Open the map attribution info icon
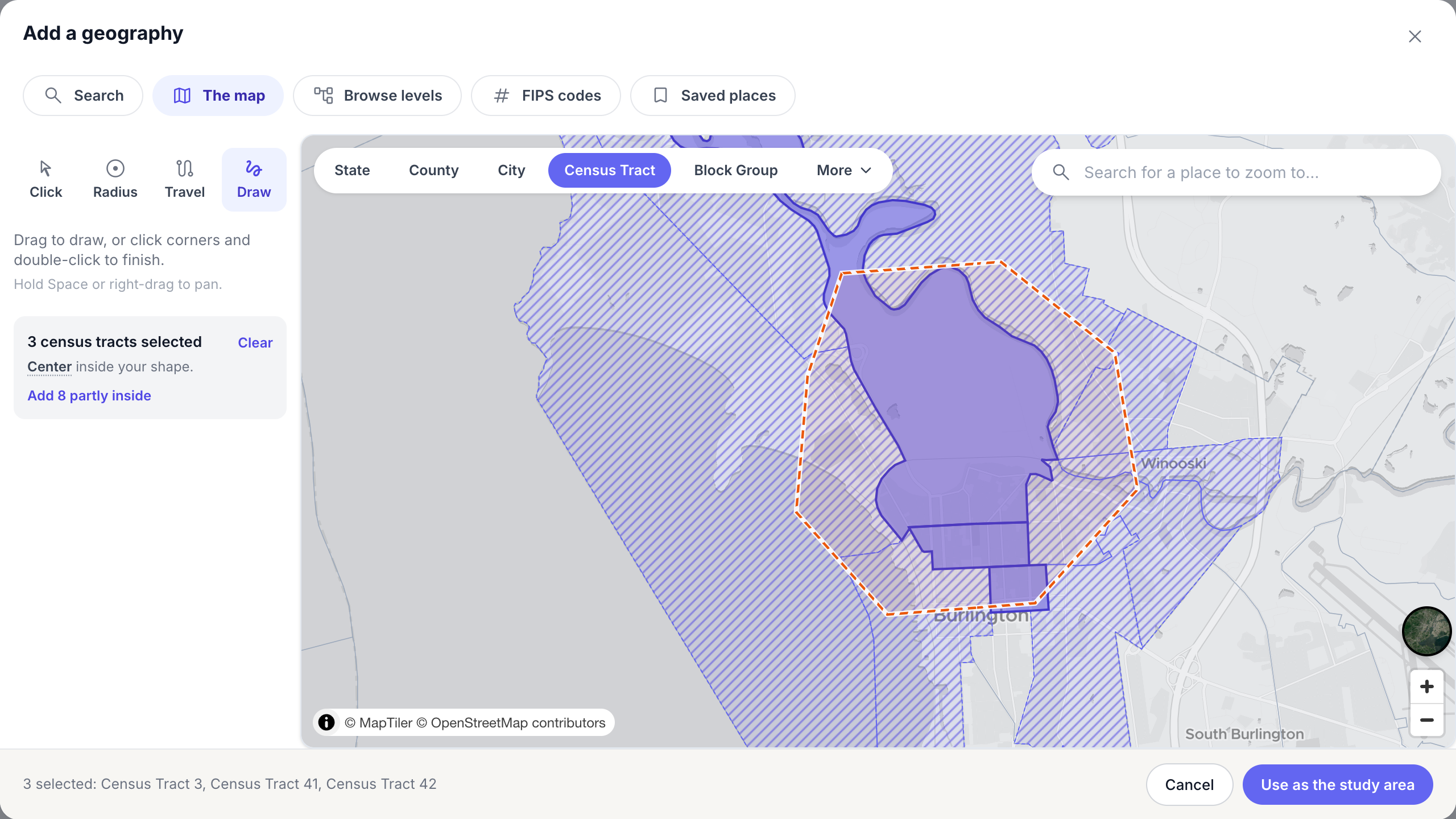The width and height of the screenshot is (1456, 819). (326, 722)
